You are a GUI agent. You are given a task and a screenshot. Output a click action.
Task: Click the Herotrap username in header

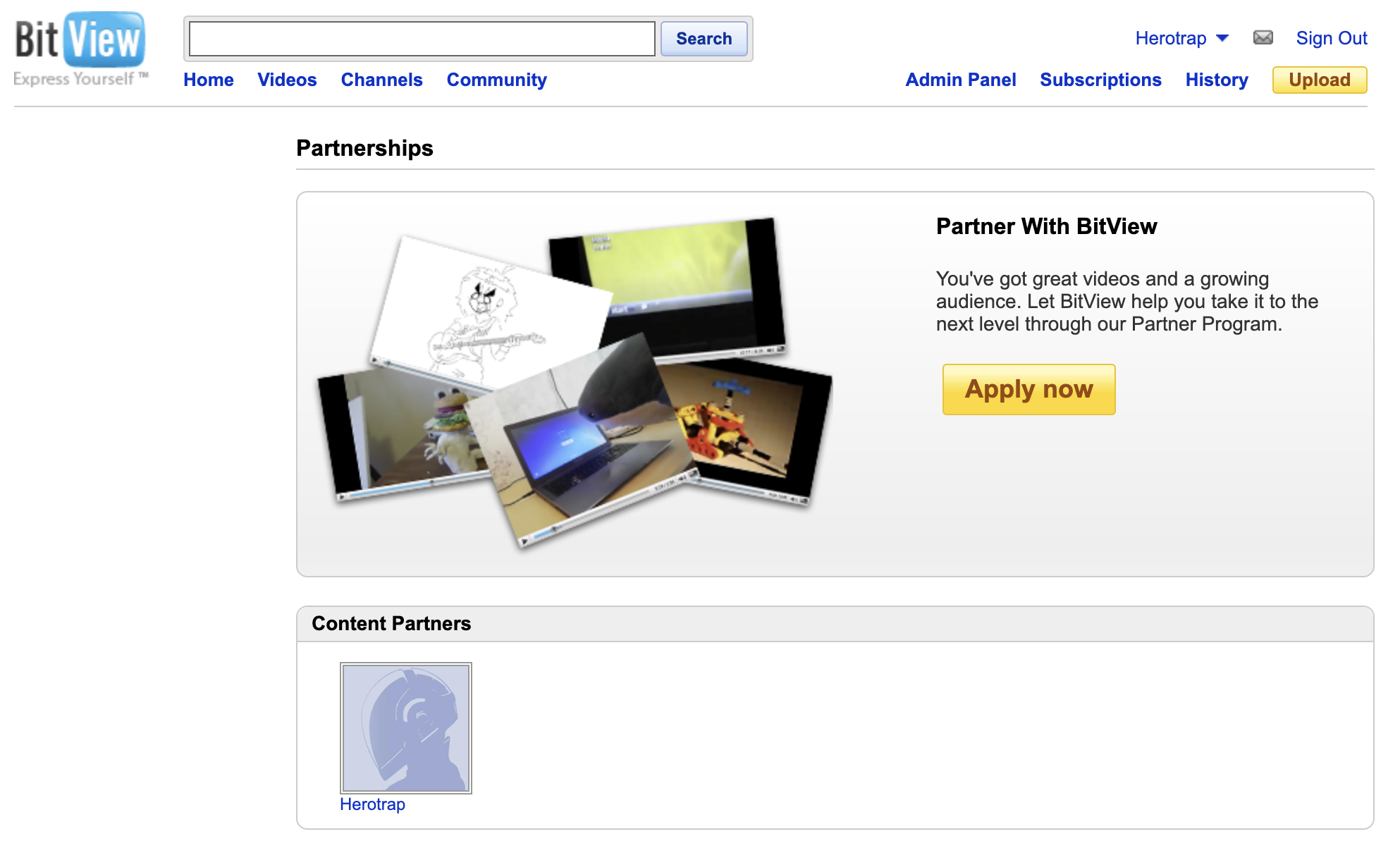coord(1170,38)
